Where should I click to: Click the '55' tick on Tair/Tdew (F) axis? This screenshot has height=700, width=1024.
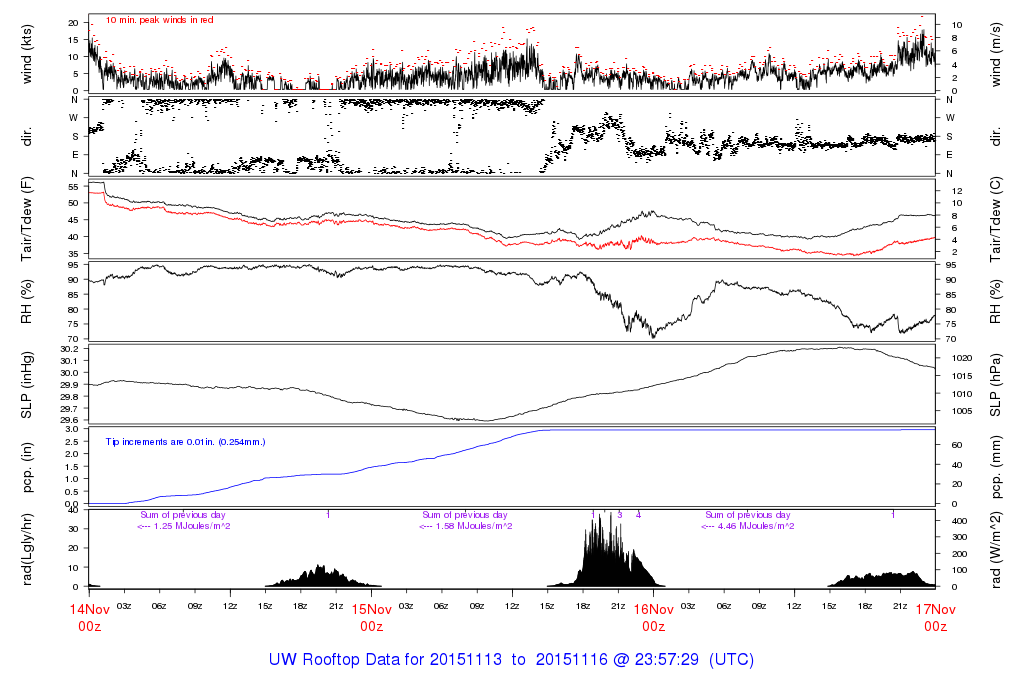(74, 187)
